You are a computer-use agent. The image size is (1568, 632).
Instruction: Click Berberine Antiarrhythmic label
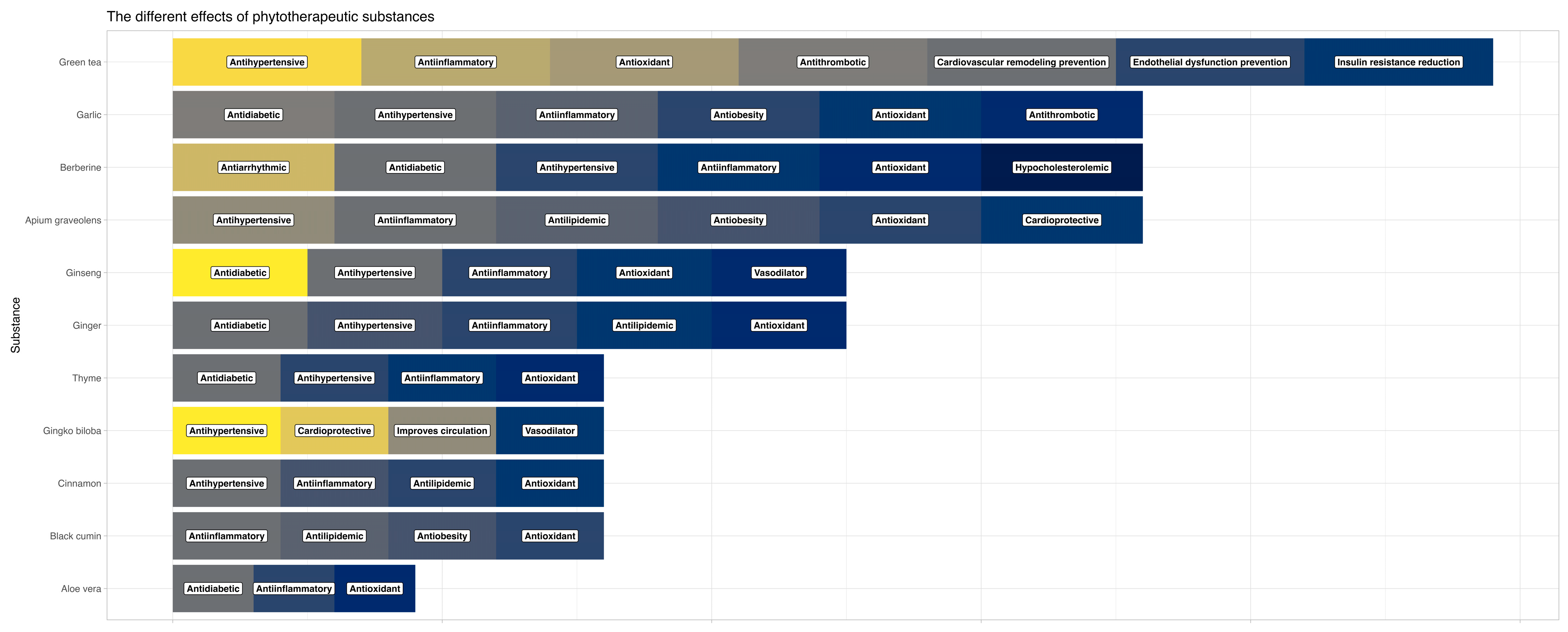[253, 167]
